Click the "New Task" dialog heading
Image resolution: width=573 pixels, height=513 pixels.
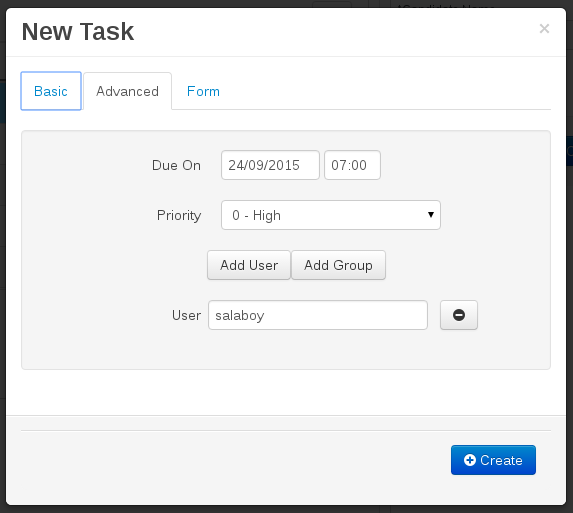tap(78, 31)
